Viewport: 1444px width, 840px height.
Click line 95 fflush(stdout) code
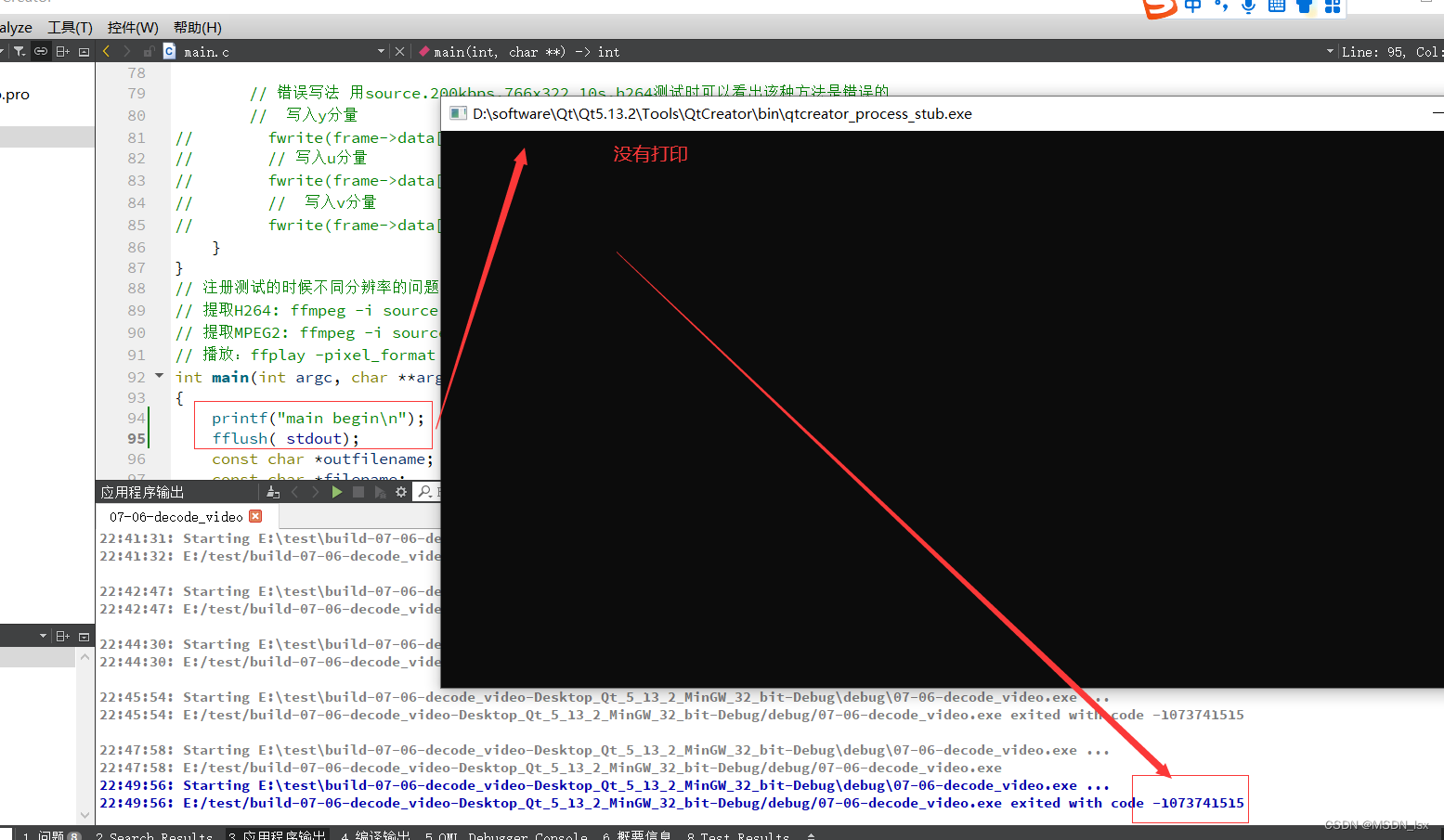tap(286, 438)
